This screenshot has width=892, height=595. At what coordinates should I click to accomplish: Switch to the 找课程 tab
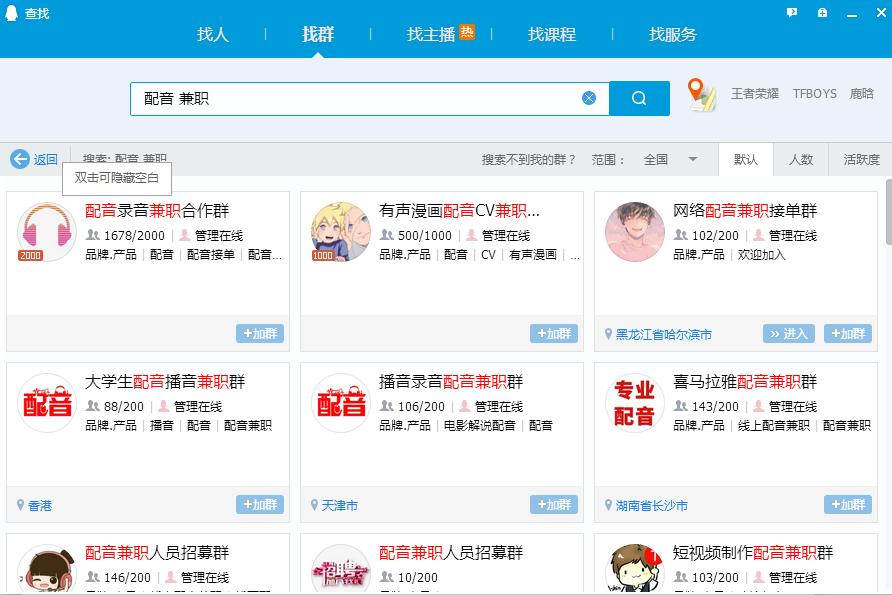click(551, 34)
